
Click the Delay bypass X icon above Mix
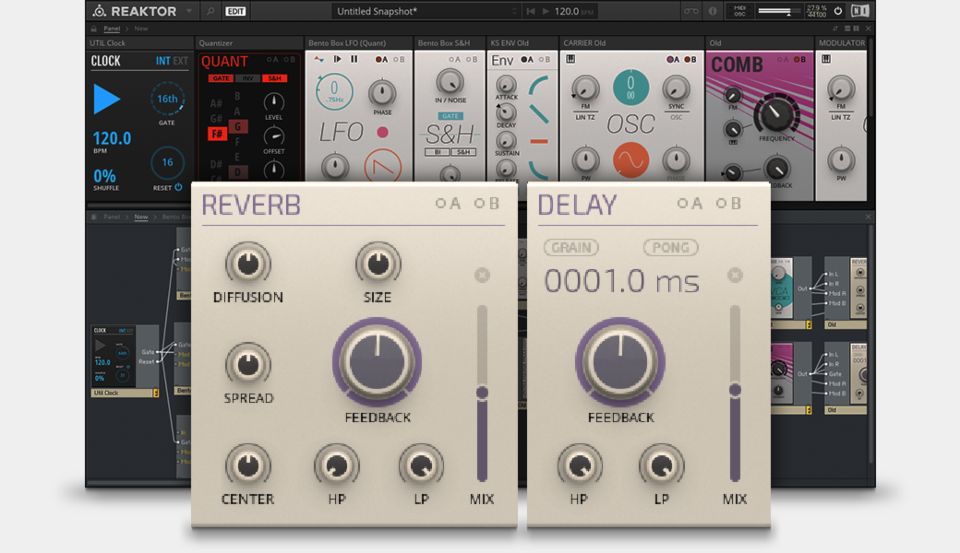735,275
